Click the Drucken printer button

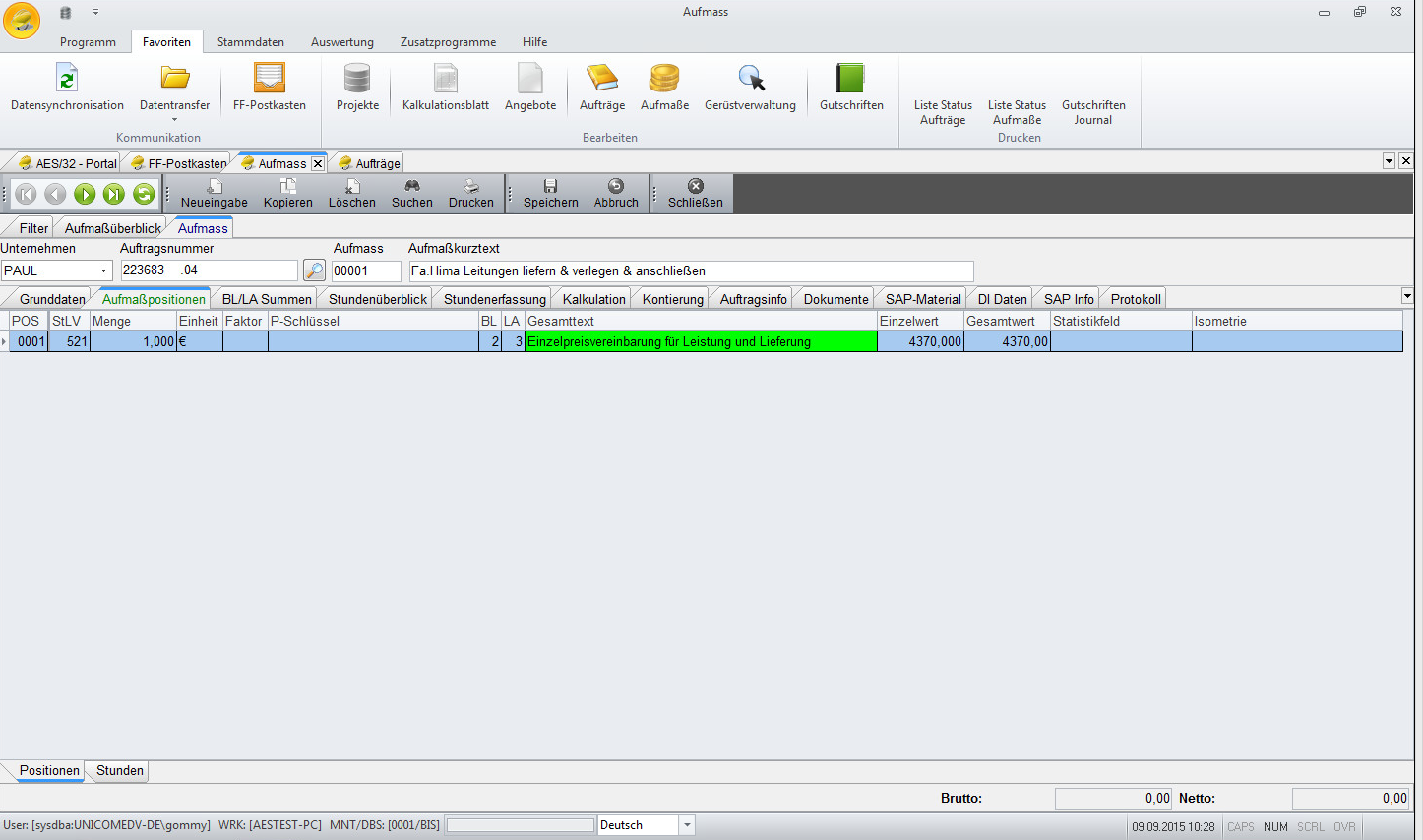coord(471,193)
